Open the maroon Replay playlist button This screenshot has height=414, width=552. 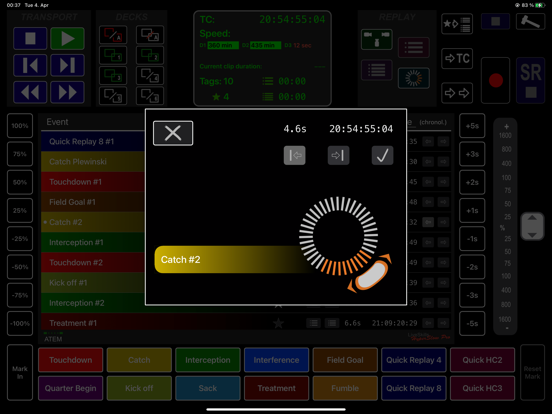414,47
